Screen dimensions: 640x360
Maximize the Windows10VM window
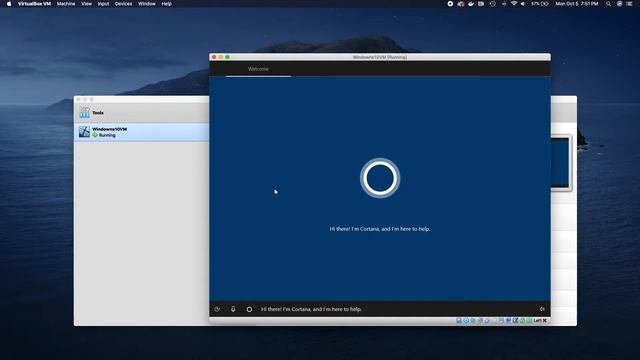click(228, 57)
